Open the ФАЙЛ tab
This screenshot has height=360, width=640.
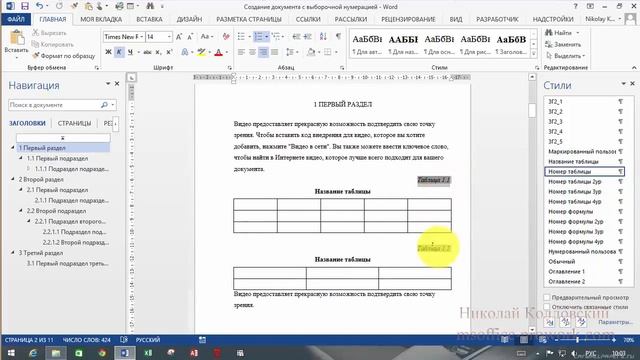pos(16,19)
